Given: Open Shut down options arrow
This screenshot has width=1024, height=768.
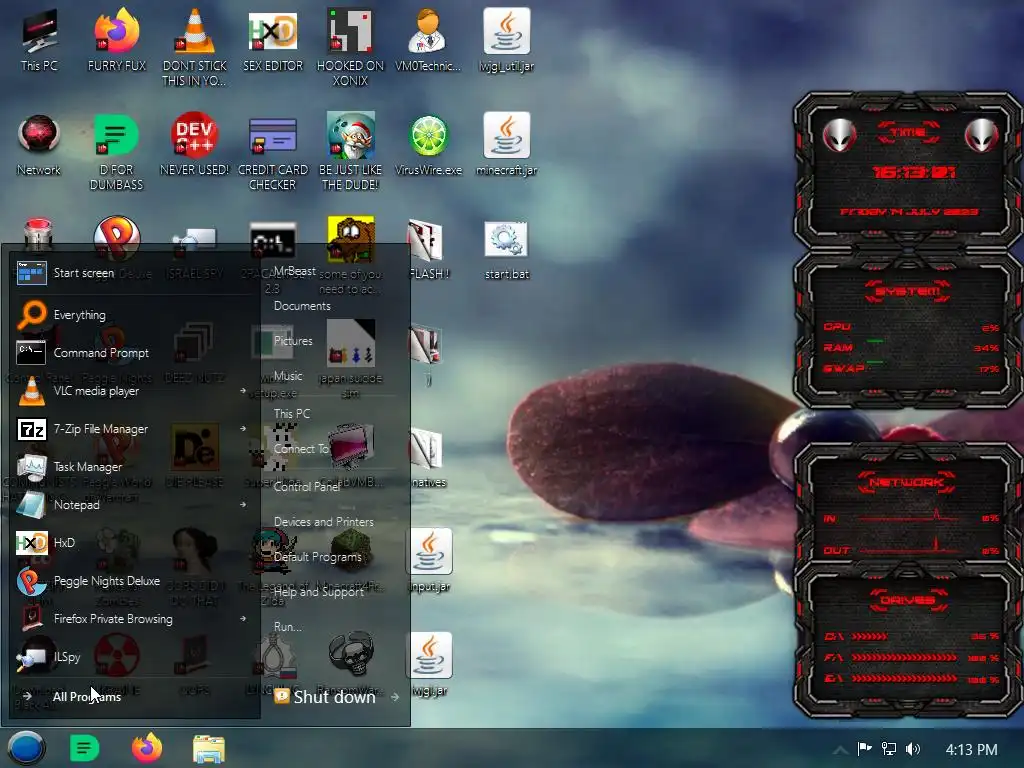Looking at the screenshot, I should [x=394, y=697].
